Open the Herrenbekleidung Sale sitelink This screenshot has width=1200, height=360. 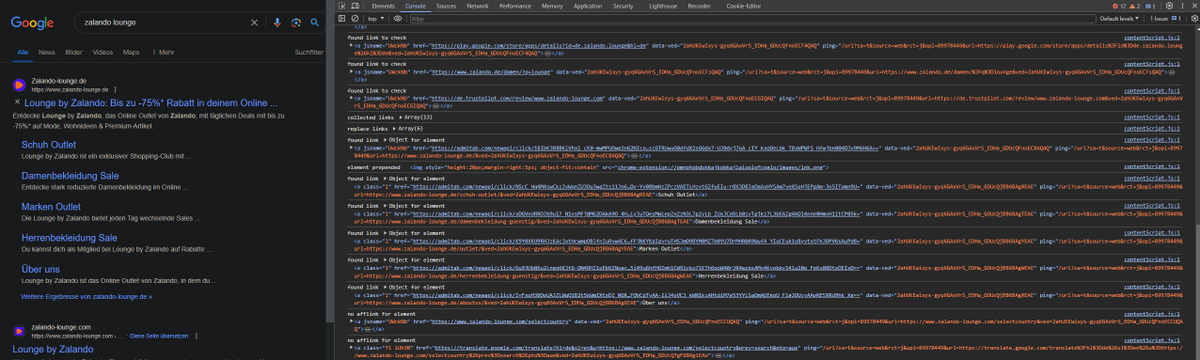tap(69, 237)
